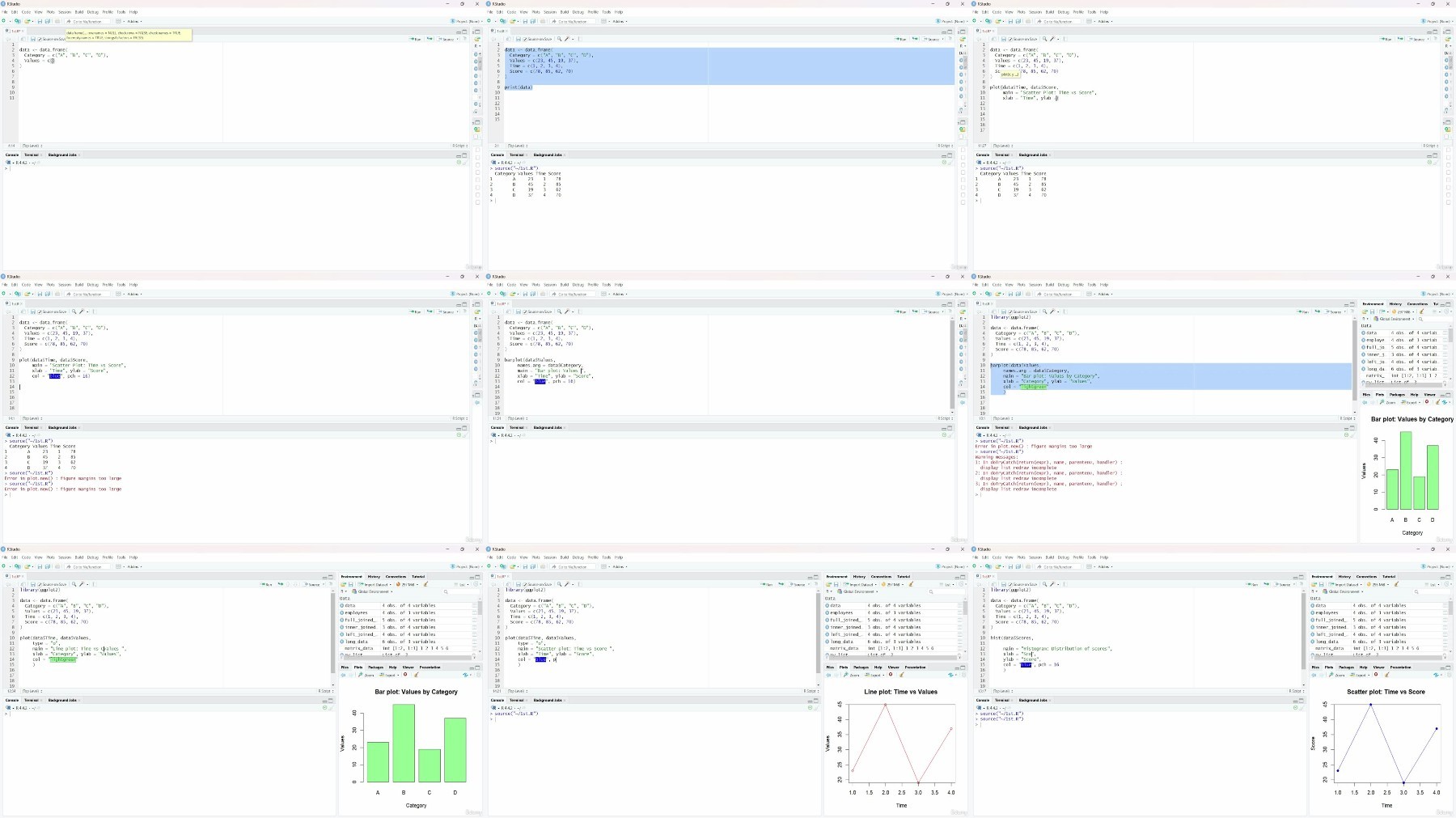Click Zoom plot icon in Line plot window
Viewport: 1456px width, 818px height.
tap(851, 675)
